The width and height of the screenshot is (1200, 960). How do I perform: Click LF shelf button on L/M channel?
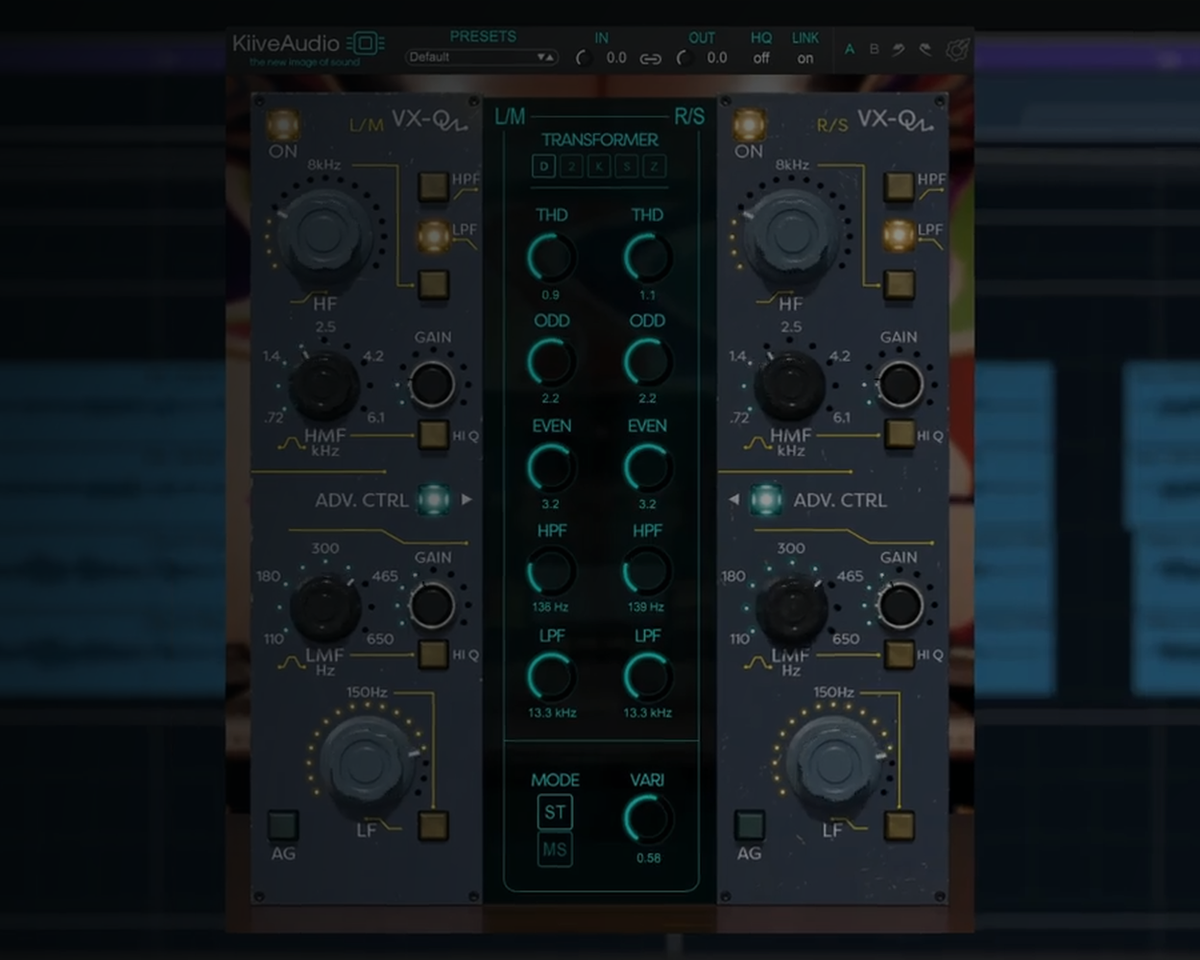tap(433, 826)
